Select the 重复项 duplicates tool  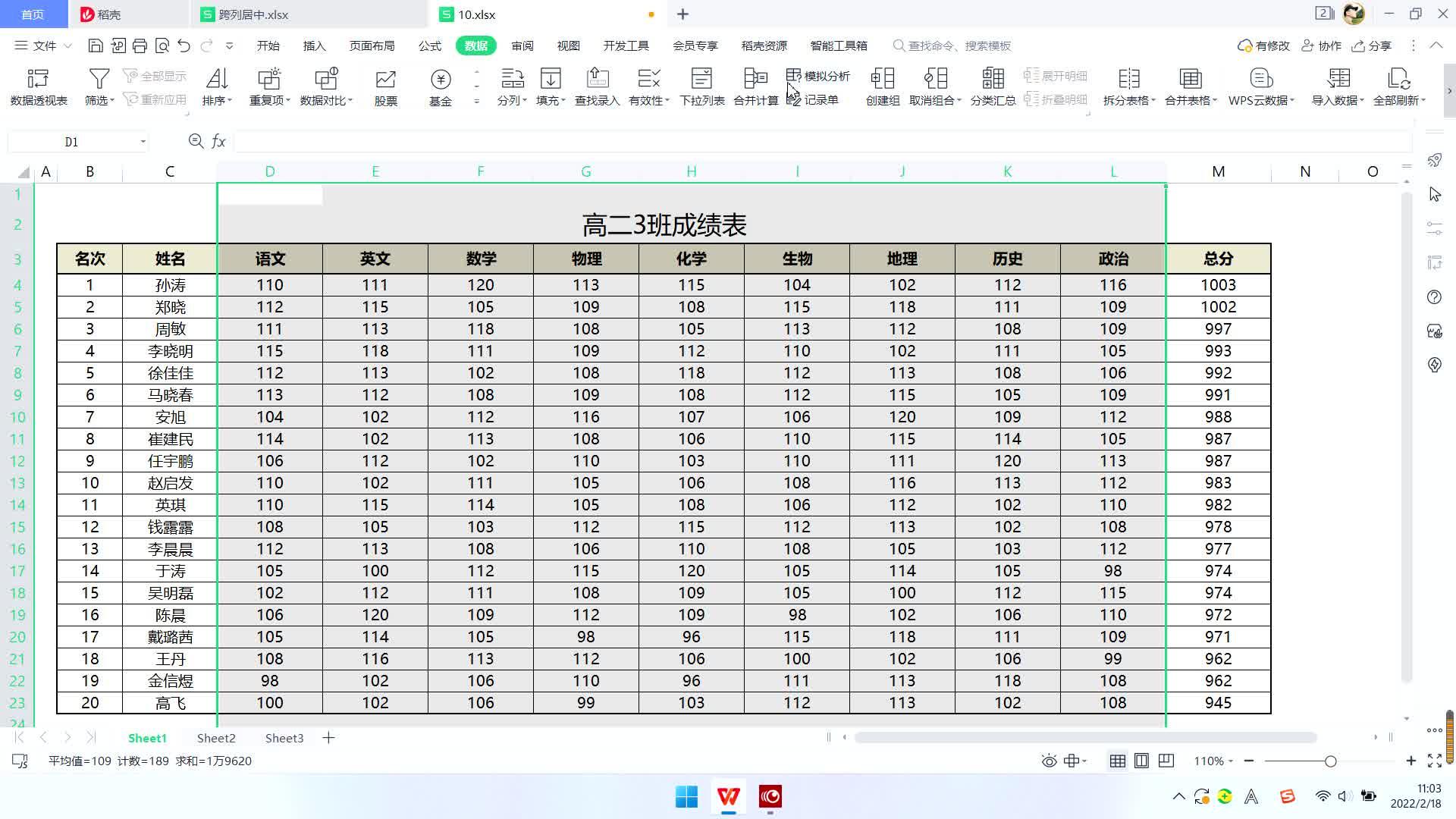[268, 86]
